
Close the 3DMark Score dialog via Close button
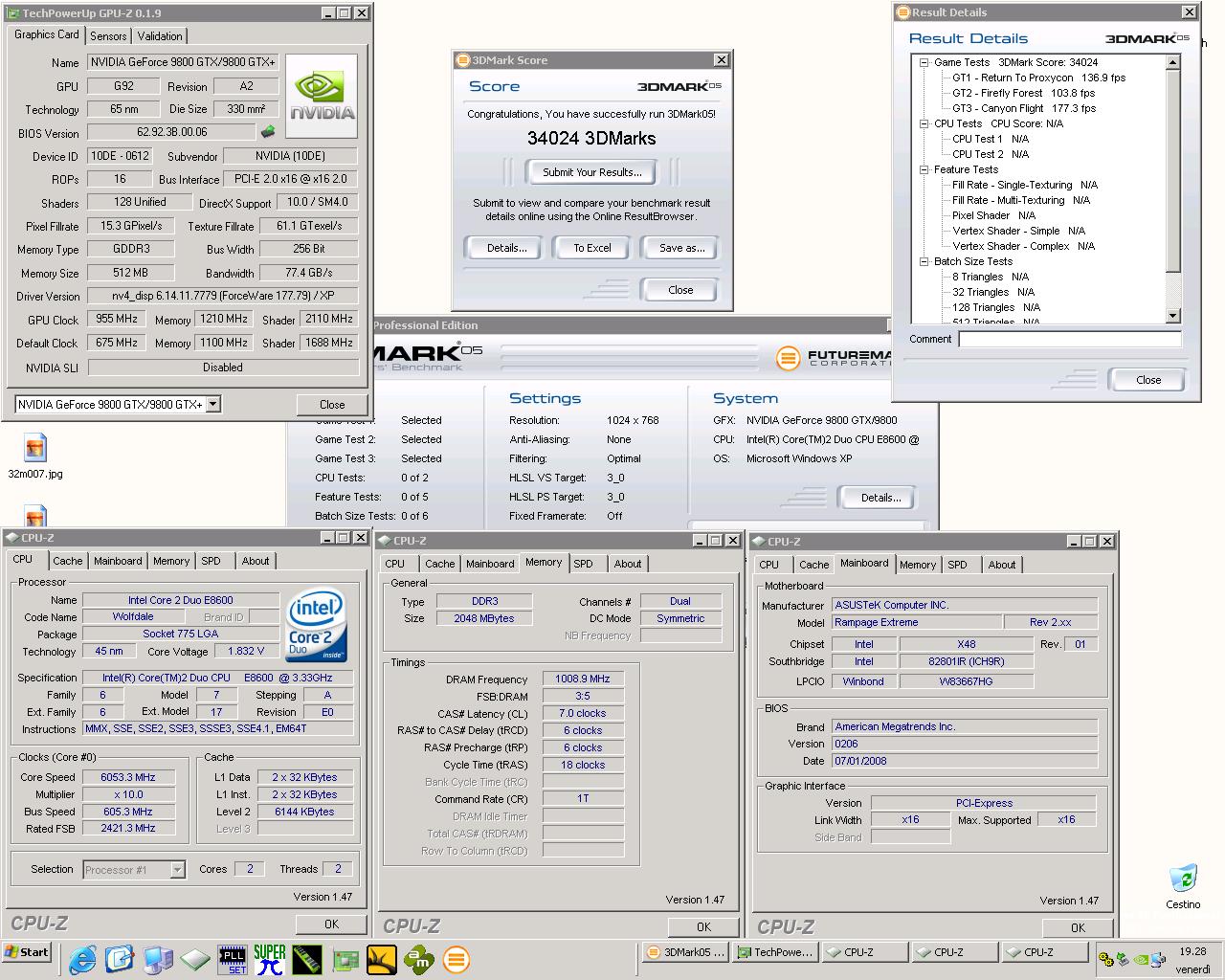pyautogui.click(x=680, y=290)
